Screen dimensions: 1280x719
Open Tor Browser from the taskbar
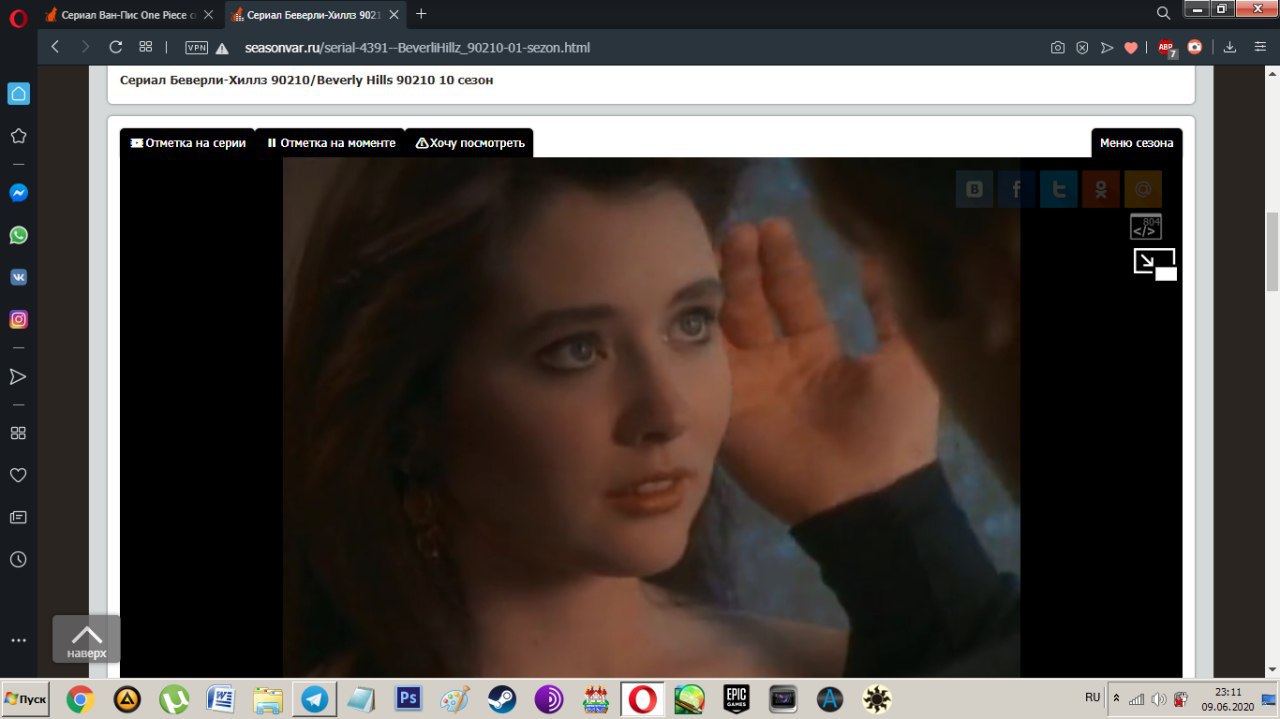click(x=549, y=699)
